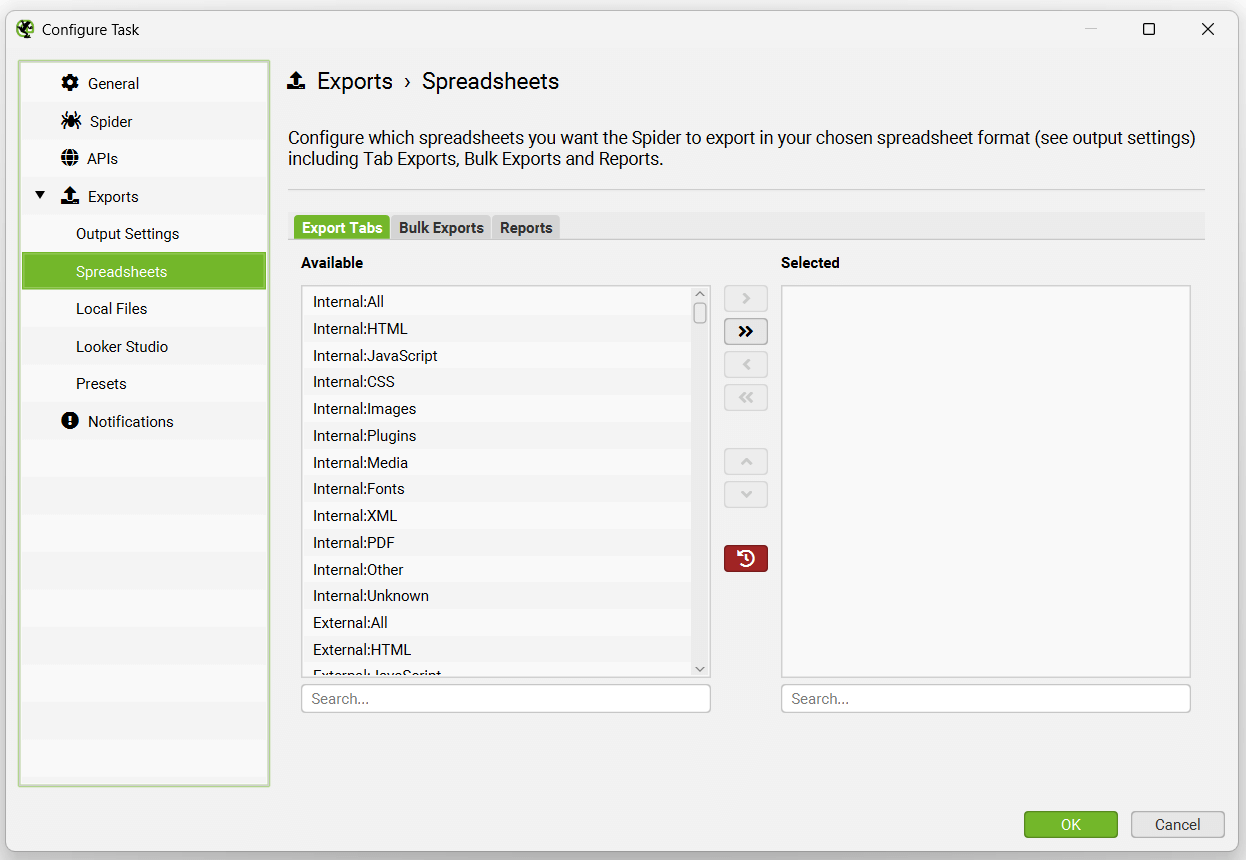Click the move-selection-up arrow button

click(745, 461)
